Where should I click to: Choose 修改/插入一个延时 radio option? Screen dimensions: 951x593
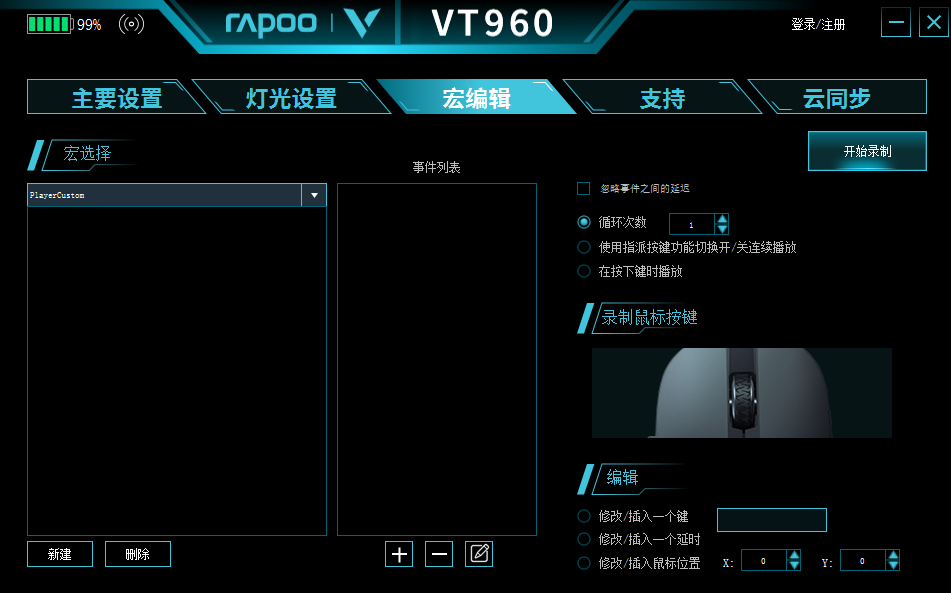584,539
